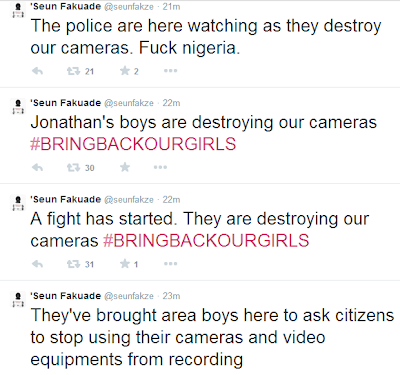Open the 21m timestamp of the top tweet
The height and width of the screenshot is (375, 400).
(x=171, y=7)
